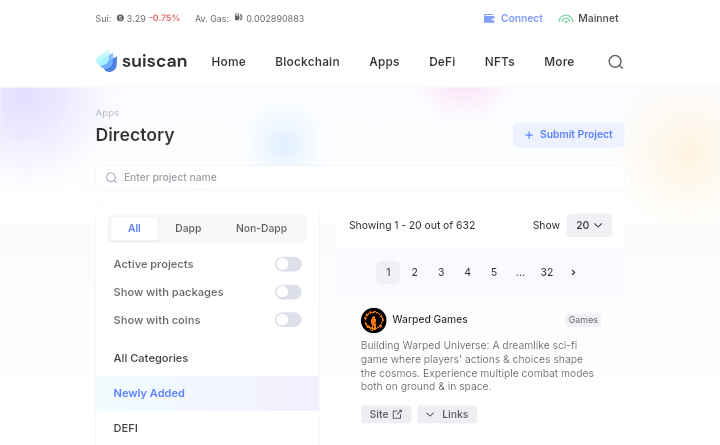Viewport: 720px width, 445px height.
Task: Turn on Show with packages switch
Action: pyautogui.click(x=288, y=292)
